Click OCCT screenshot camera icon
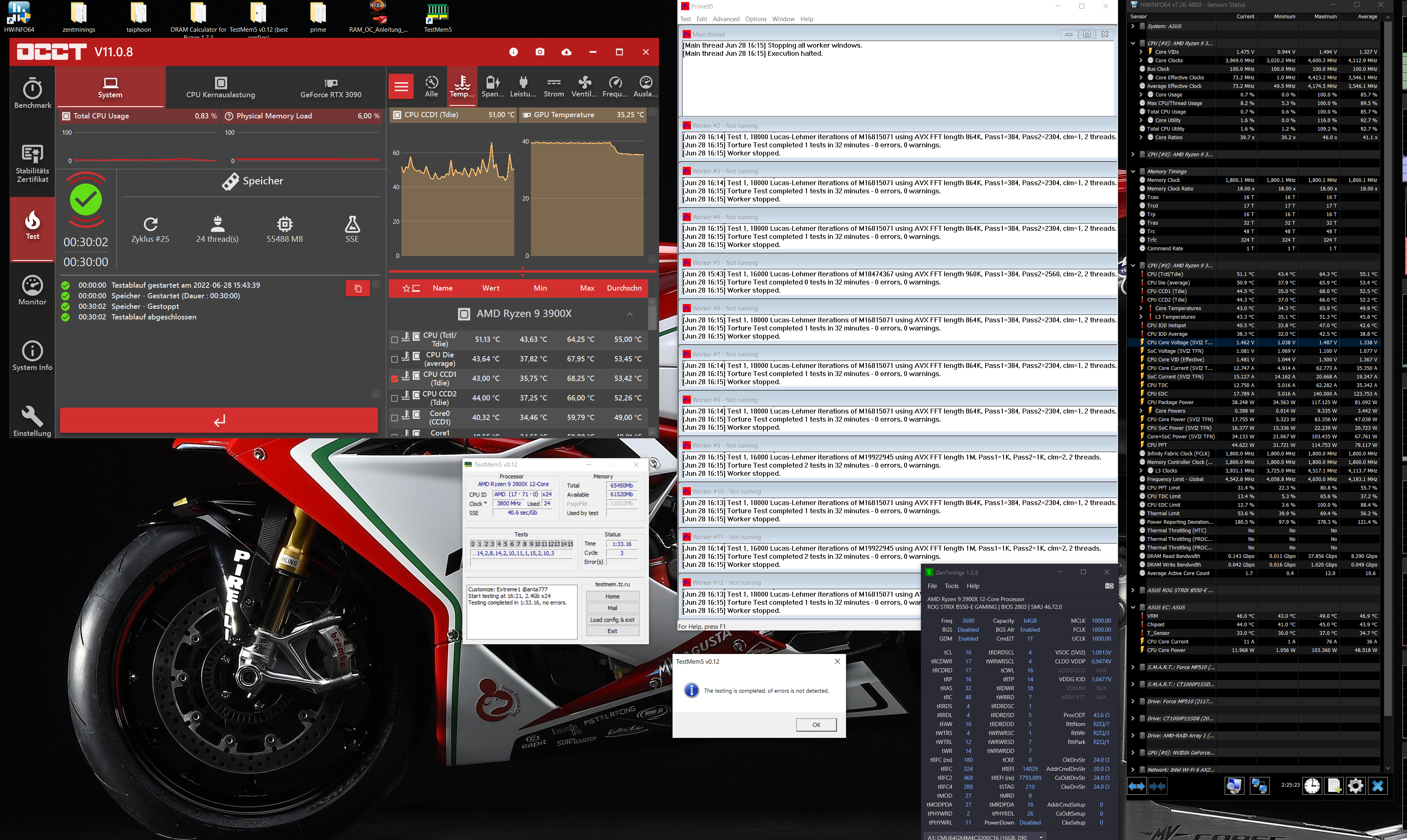Screen dimensions: 1407x840 pos(539,52)
